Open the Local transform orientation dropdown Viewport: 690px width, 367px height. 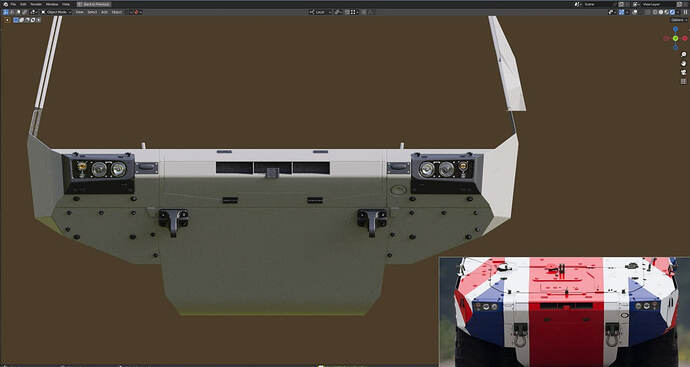320,12
